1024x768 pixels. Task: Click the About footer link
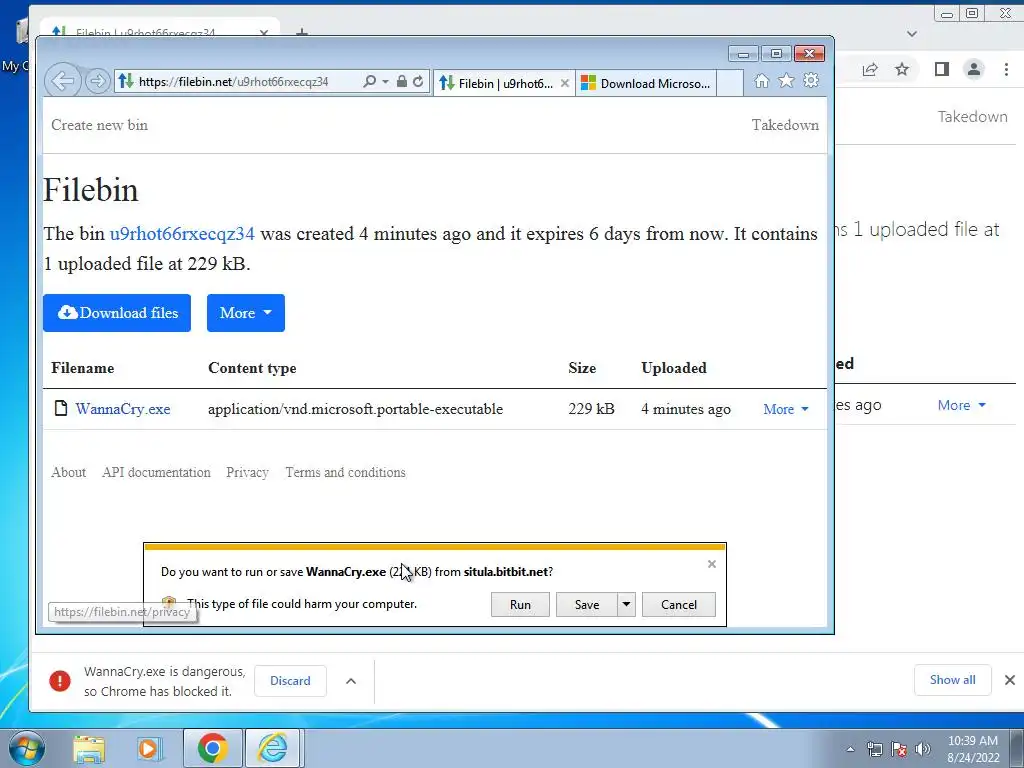click(69, 472)
